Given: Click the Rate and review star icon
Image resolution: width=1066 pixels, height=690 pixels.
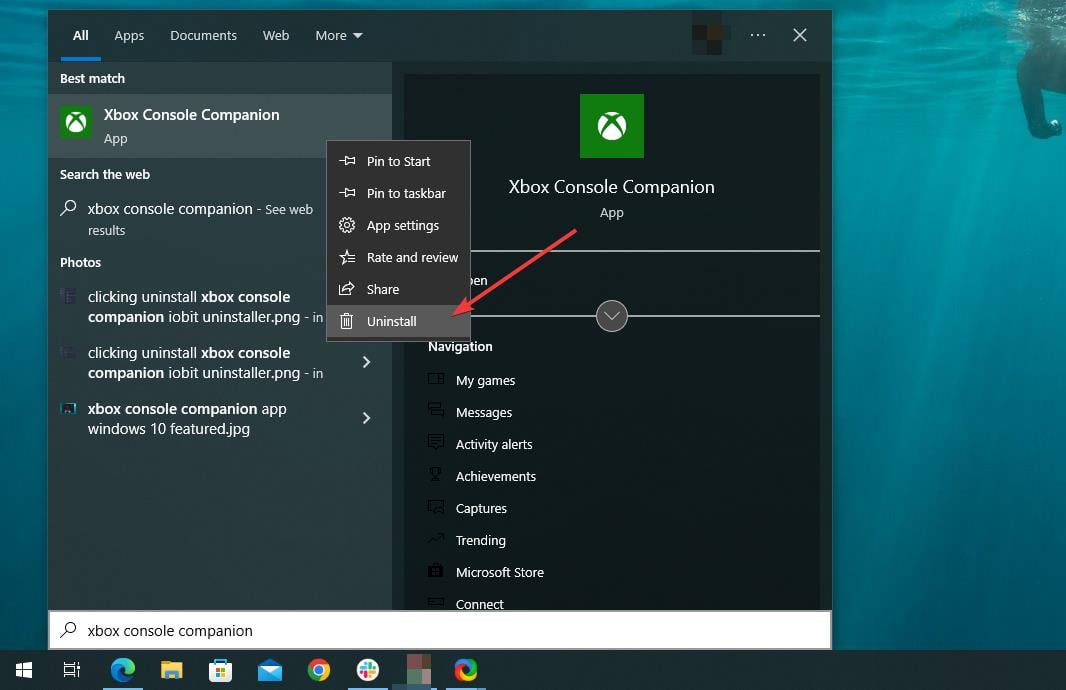Looking at the screenshot, I should coord(347,257).
